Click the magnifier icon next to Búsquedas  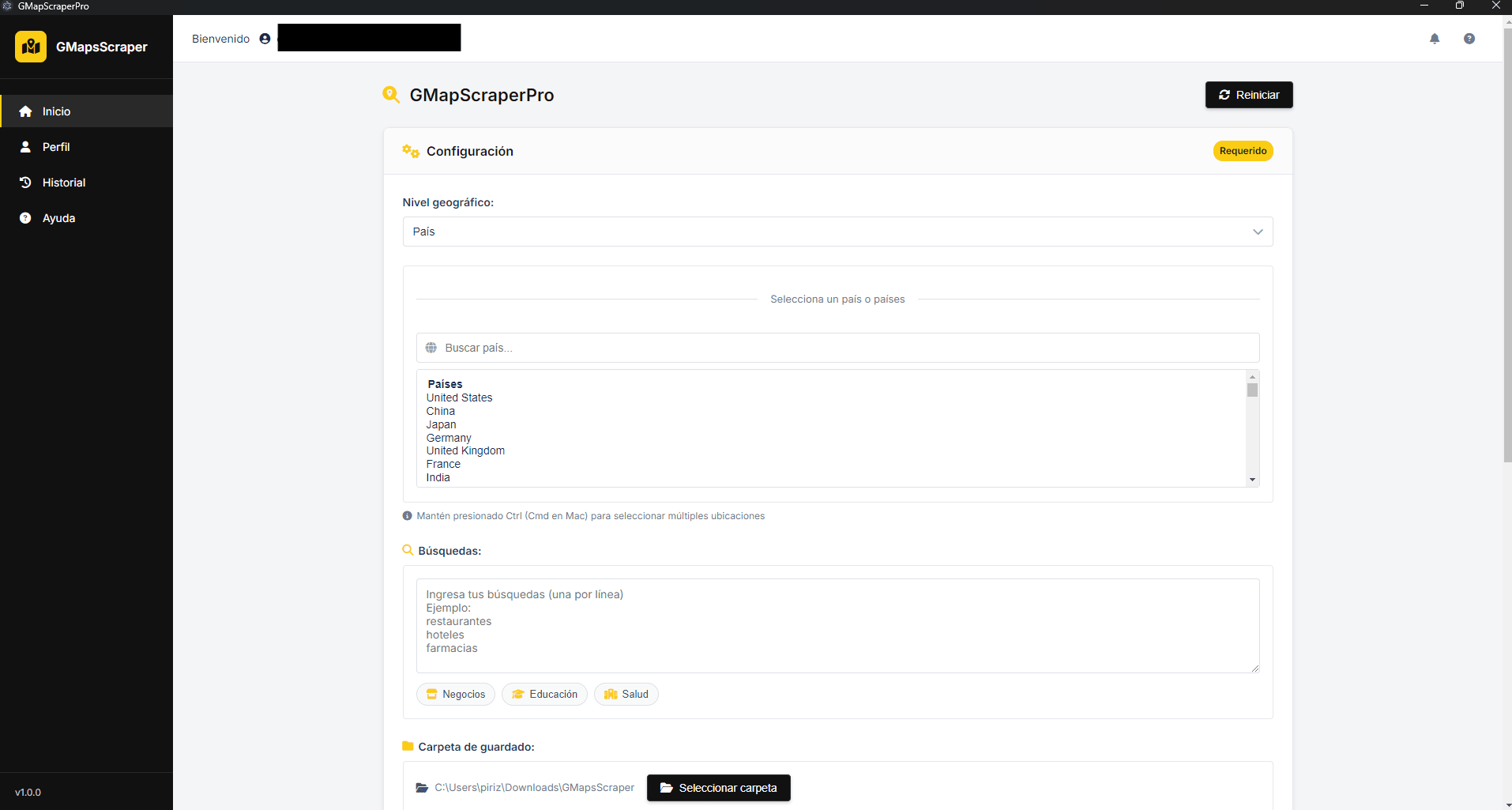tap(407, 550)
